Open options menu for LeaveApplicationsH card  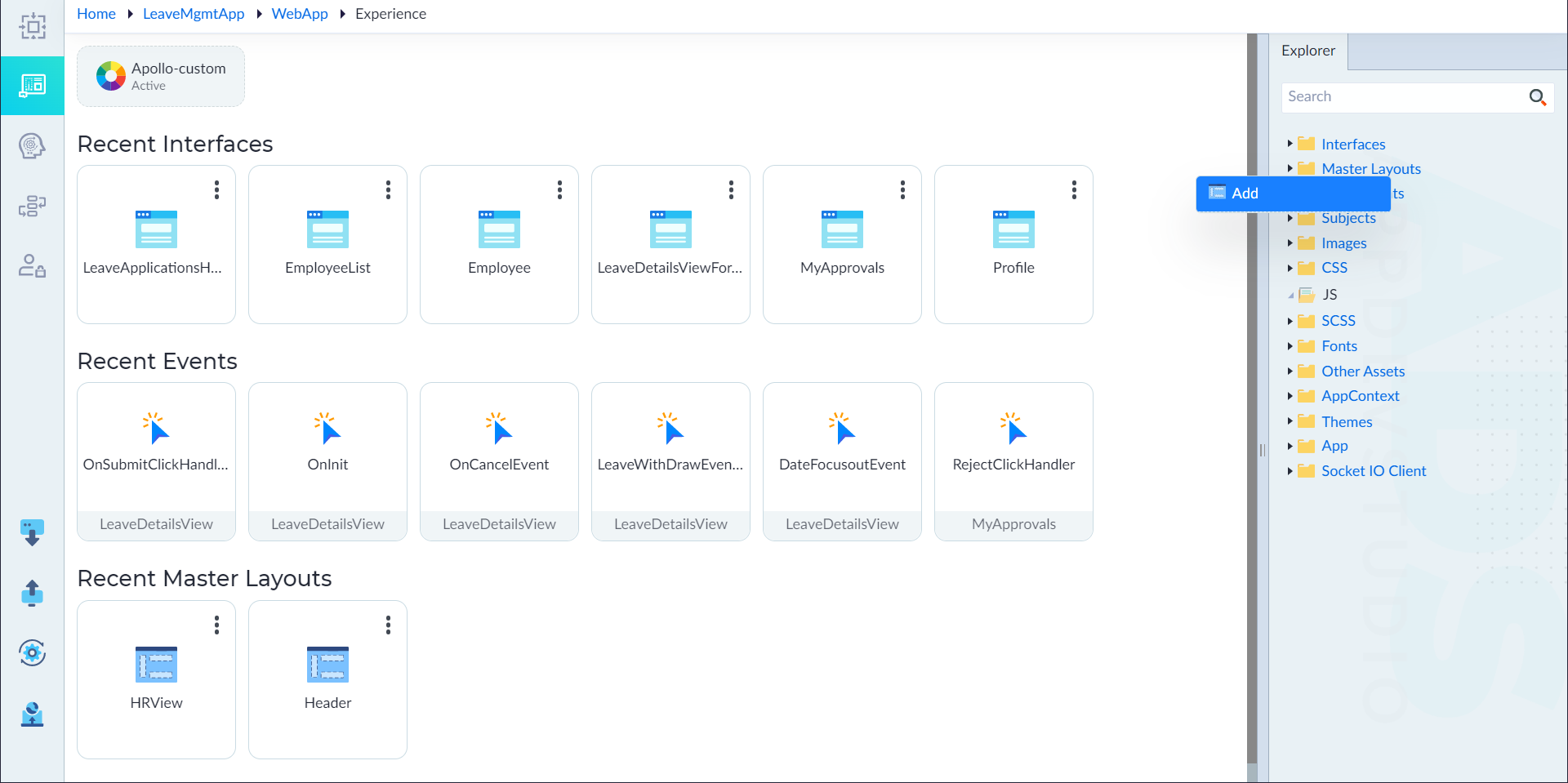tap(216, 189)
